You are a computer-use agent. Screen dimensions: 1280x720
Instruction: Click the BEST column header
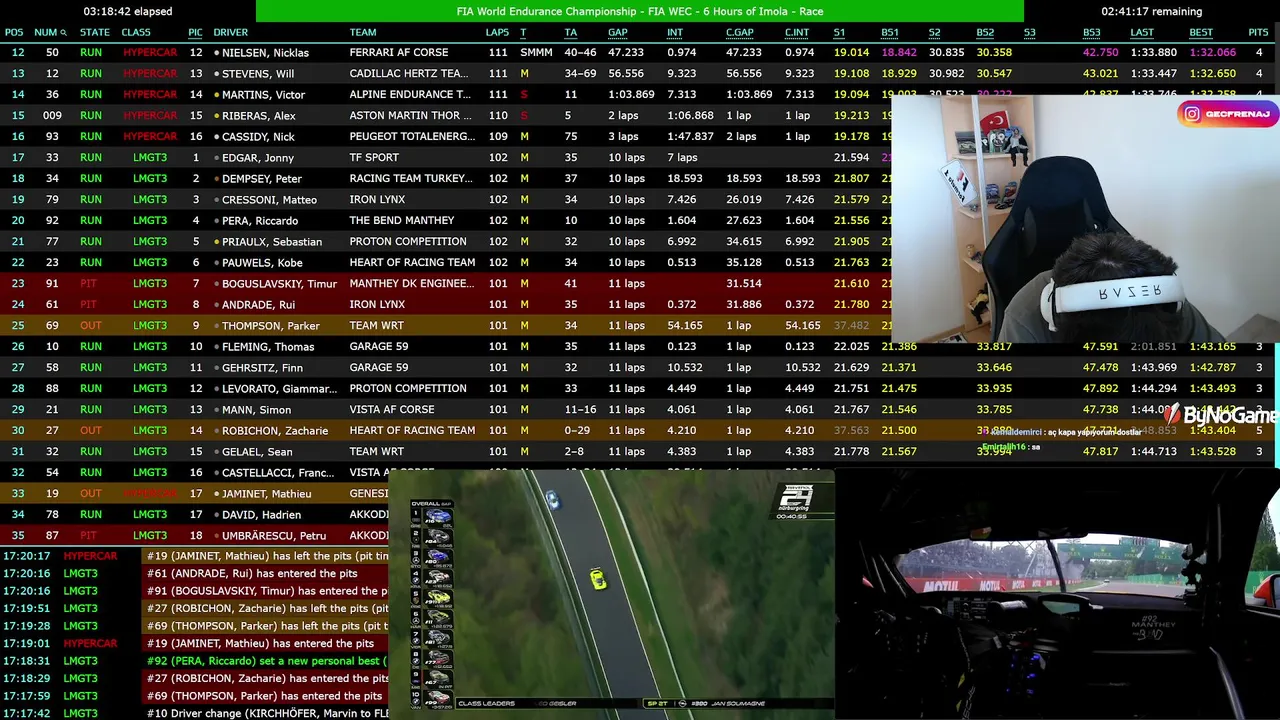point(1201,33)
